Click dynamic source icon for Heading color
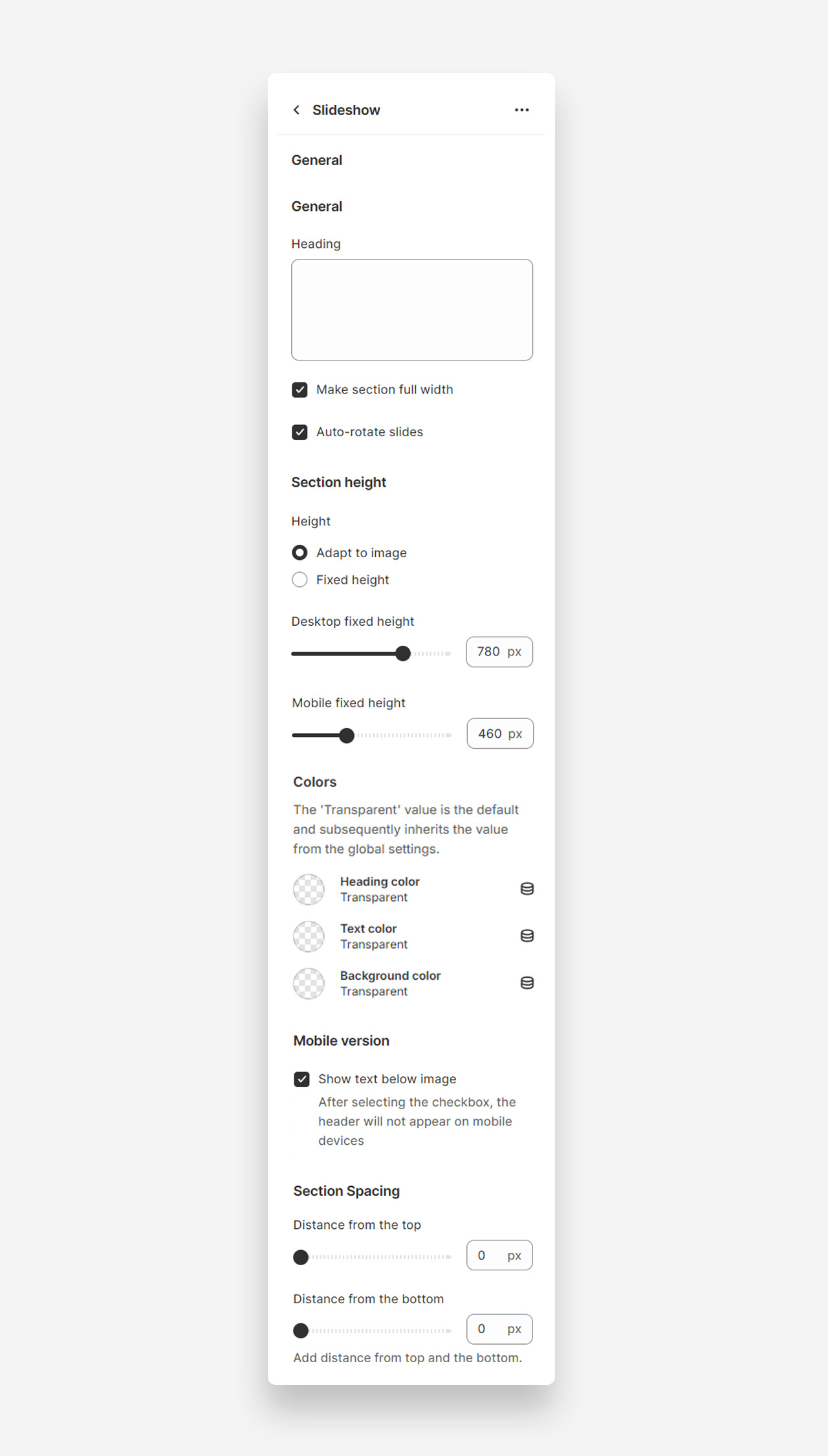The image size is (828, 1456). pos(527,889)
